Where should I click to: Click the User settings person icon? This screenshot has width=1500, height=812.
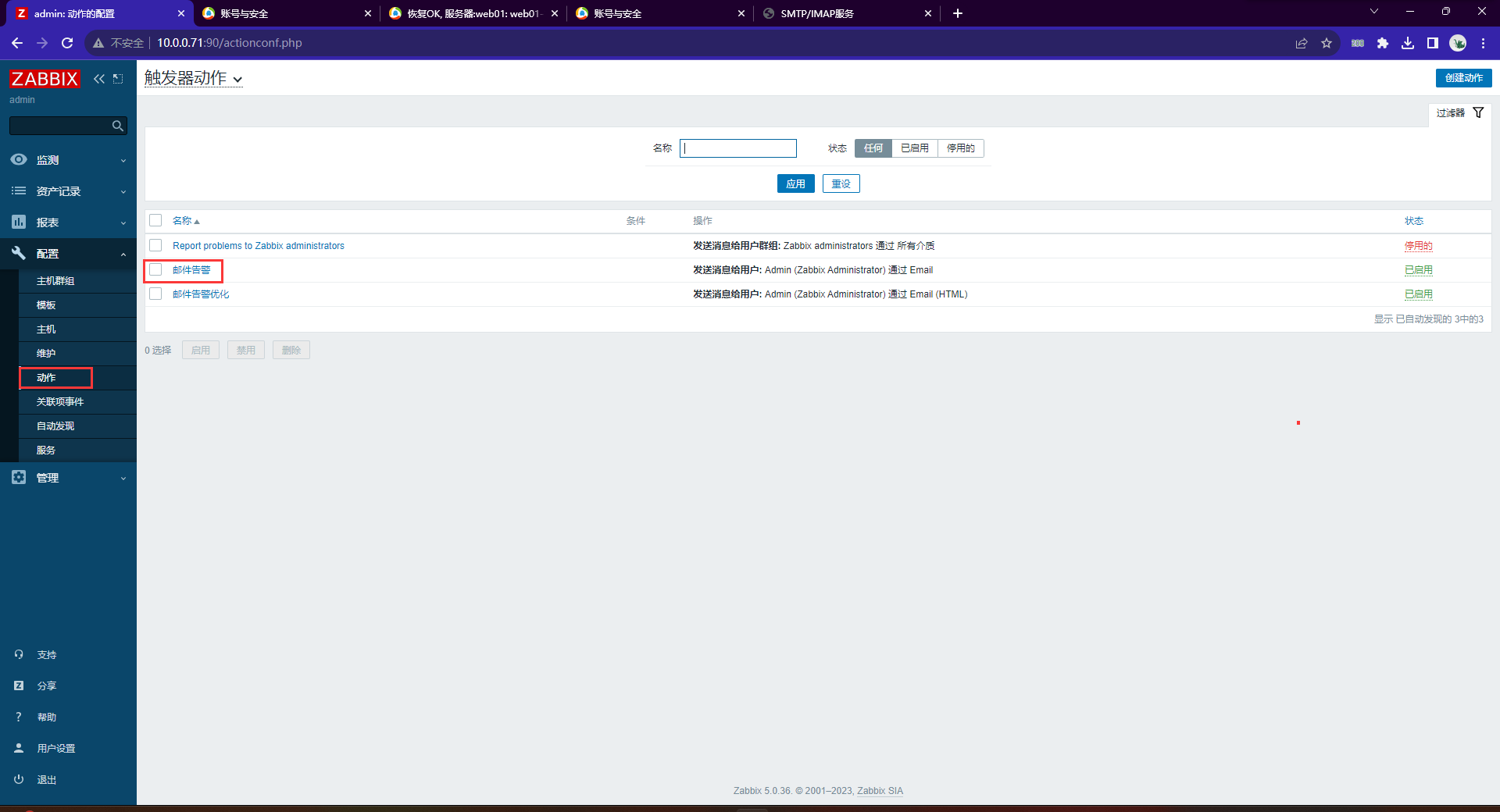point(19,748)
